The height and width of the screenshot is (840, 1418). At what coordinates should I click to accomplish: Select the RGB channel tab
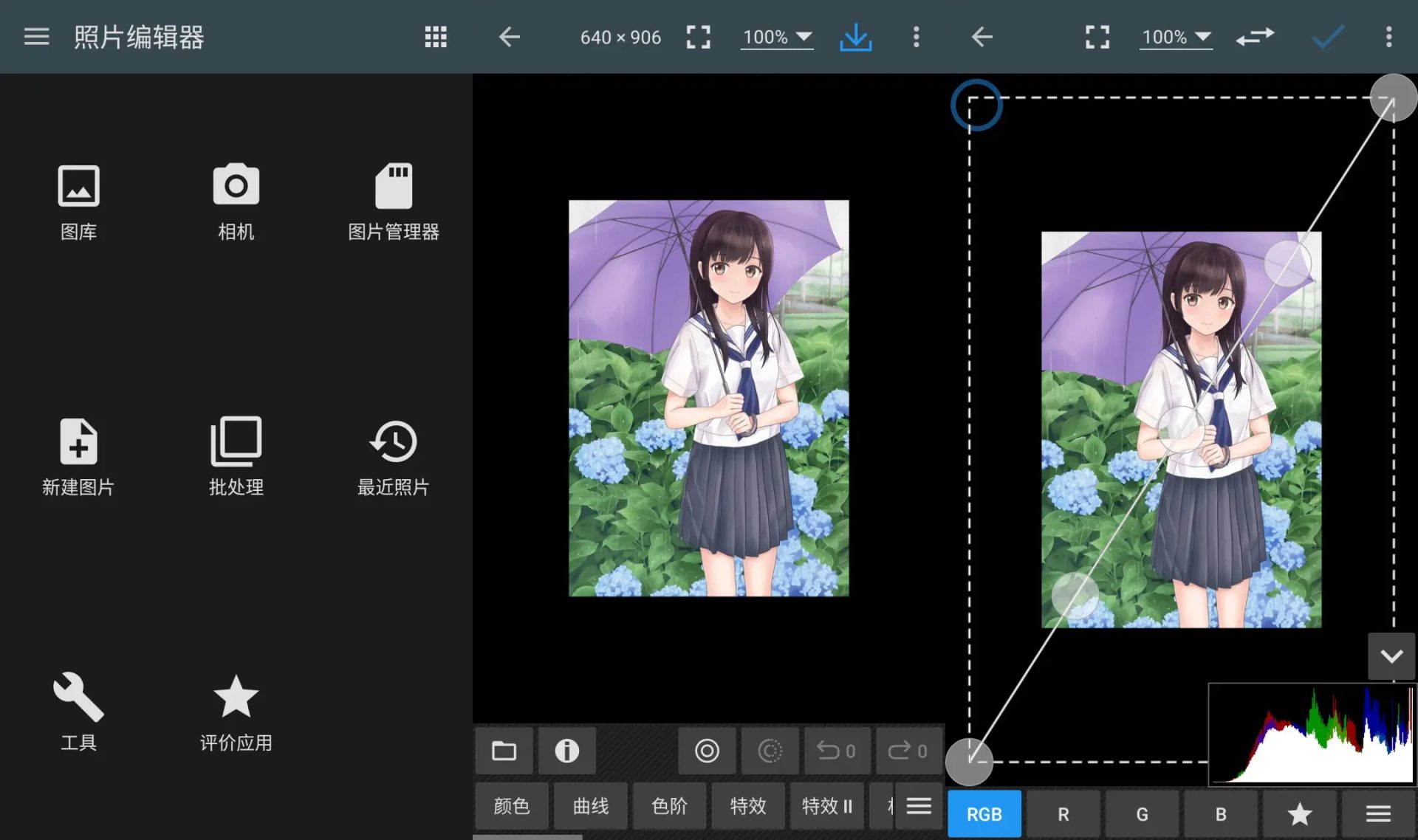tap(984, 814)
